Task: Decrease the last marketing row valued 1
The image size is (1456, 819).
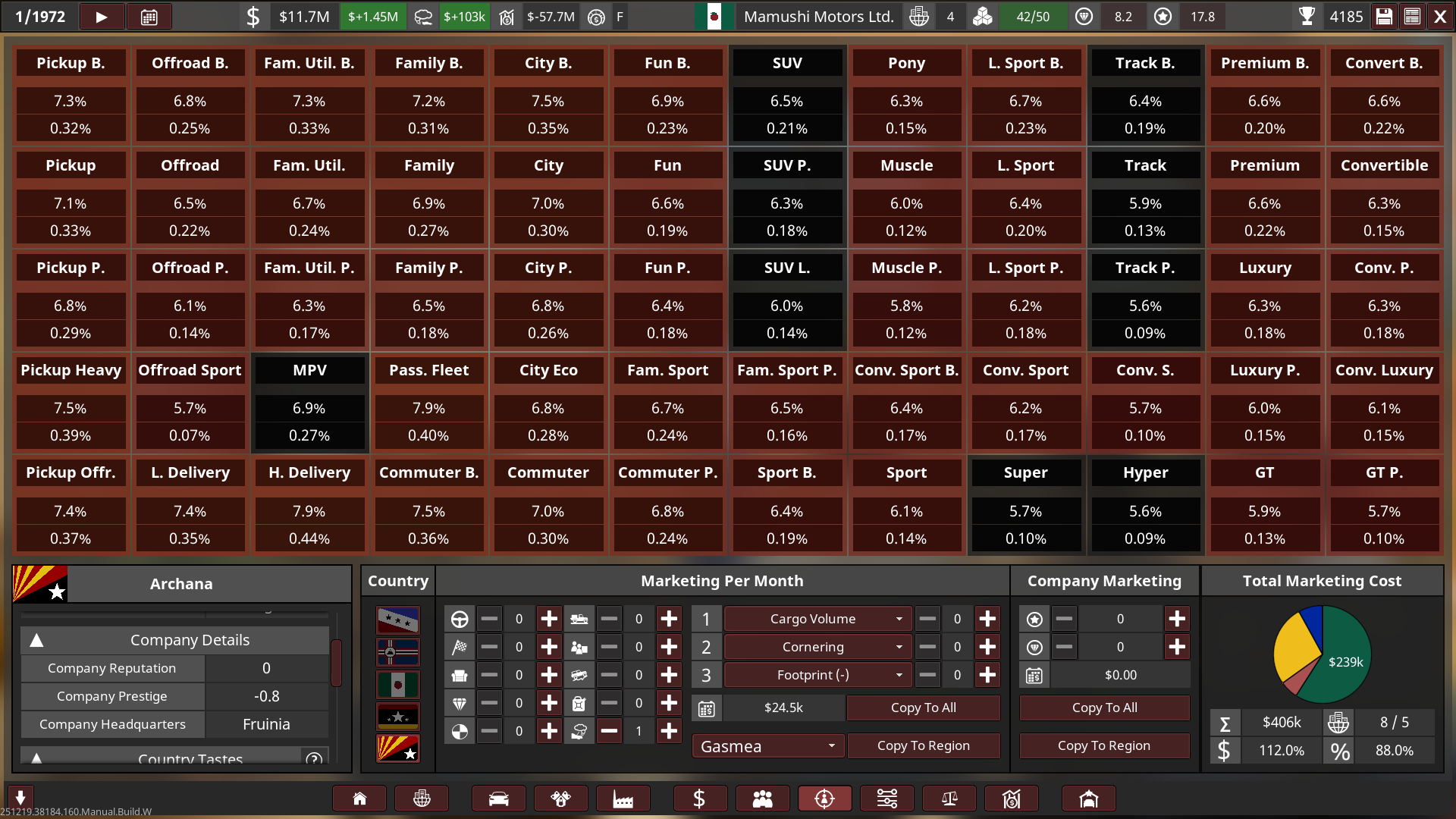Action: [x=609, y=731]
